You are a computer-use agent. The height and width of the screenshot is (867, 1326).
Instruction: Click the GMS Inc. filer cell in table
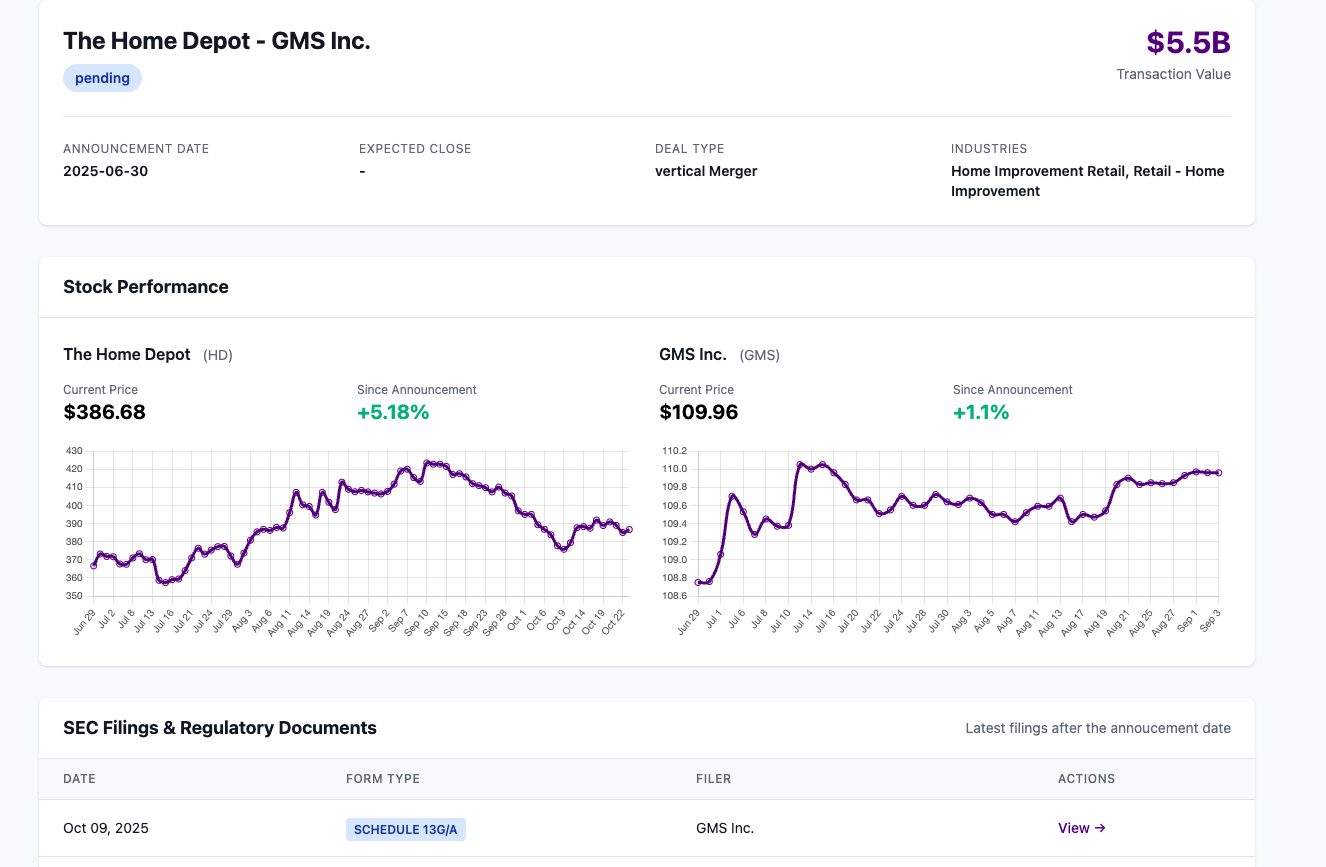coord(724,828)
